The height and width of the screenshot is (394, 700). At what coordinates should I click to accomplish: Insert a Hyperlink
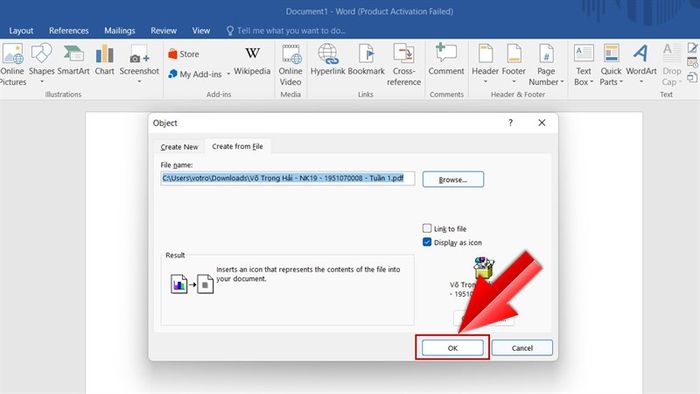[x=328, y=60]
